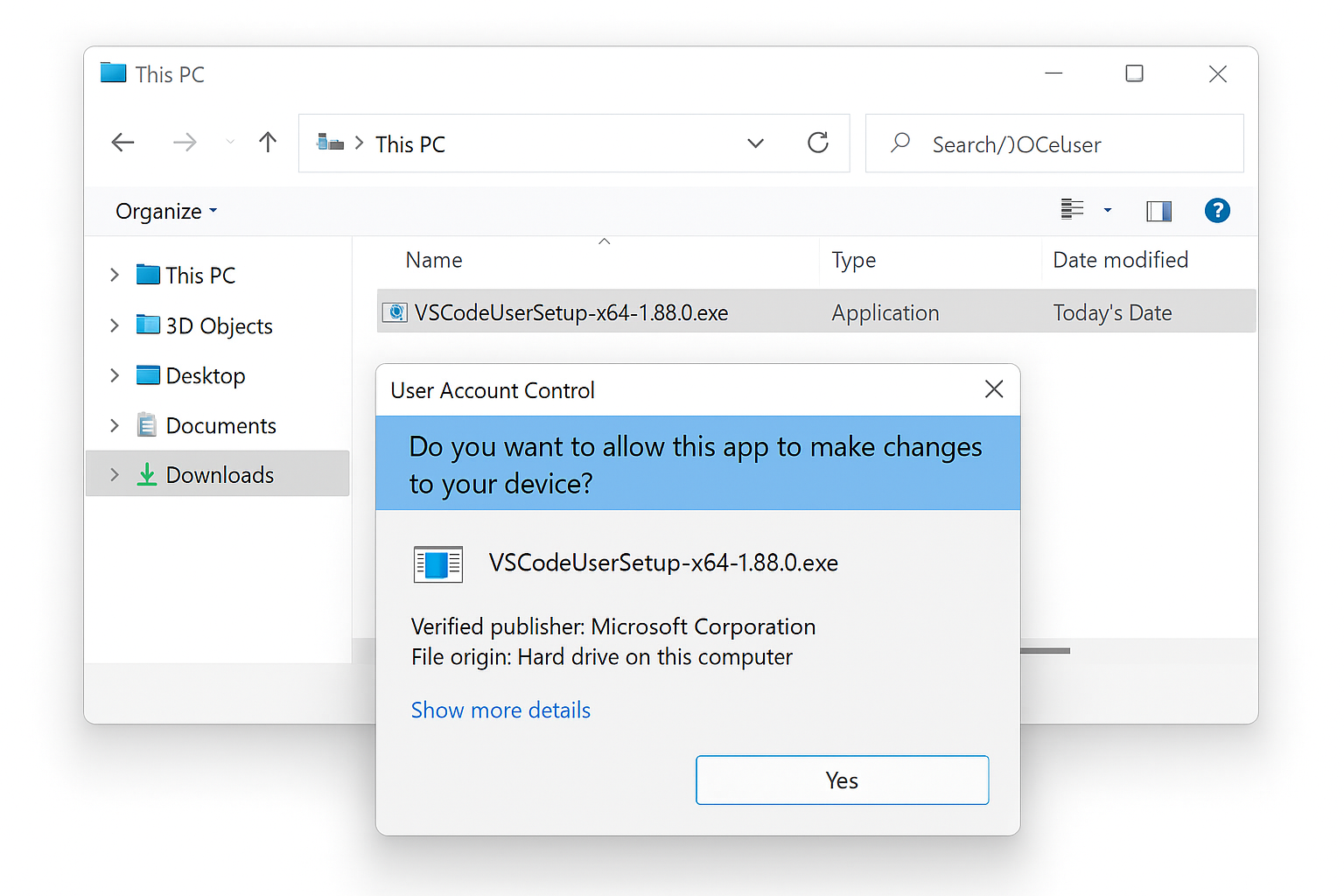Go up one folder level
The height and width of the screenshot is (896, 1344).
[x=268, y=143]
